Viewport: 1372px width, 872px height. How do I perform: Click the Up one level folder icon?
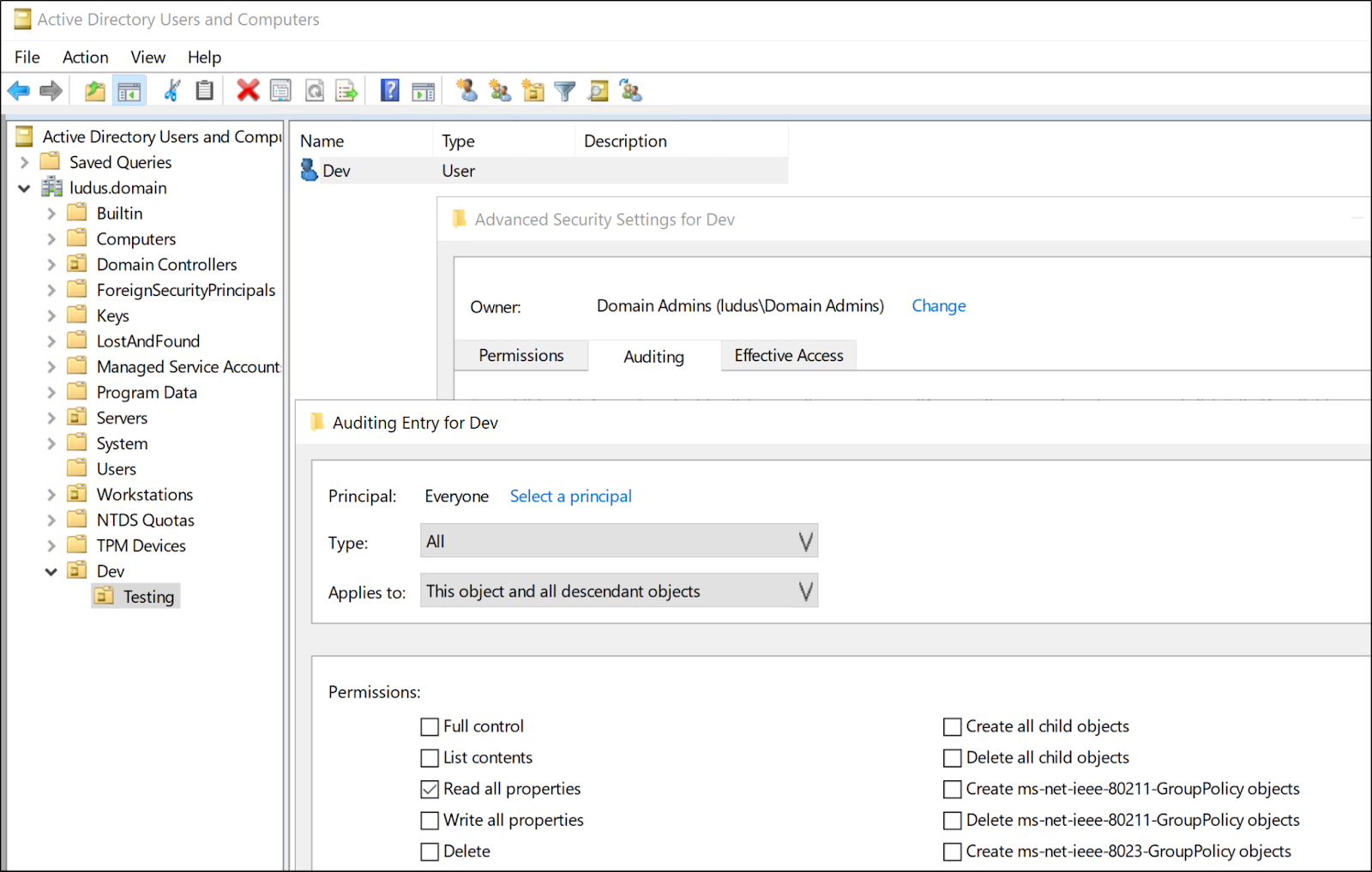coord(95,91)
